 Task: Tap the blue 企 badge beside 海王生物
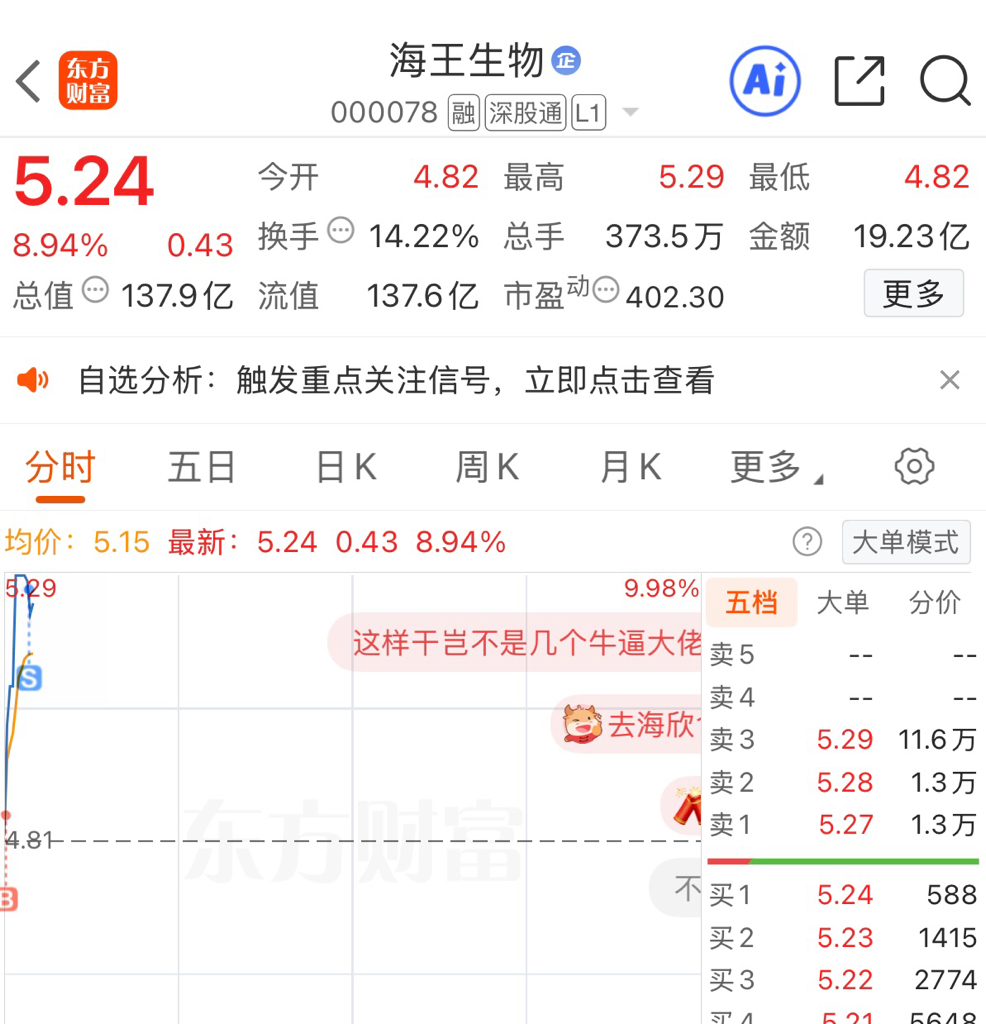566,61
